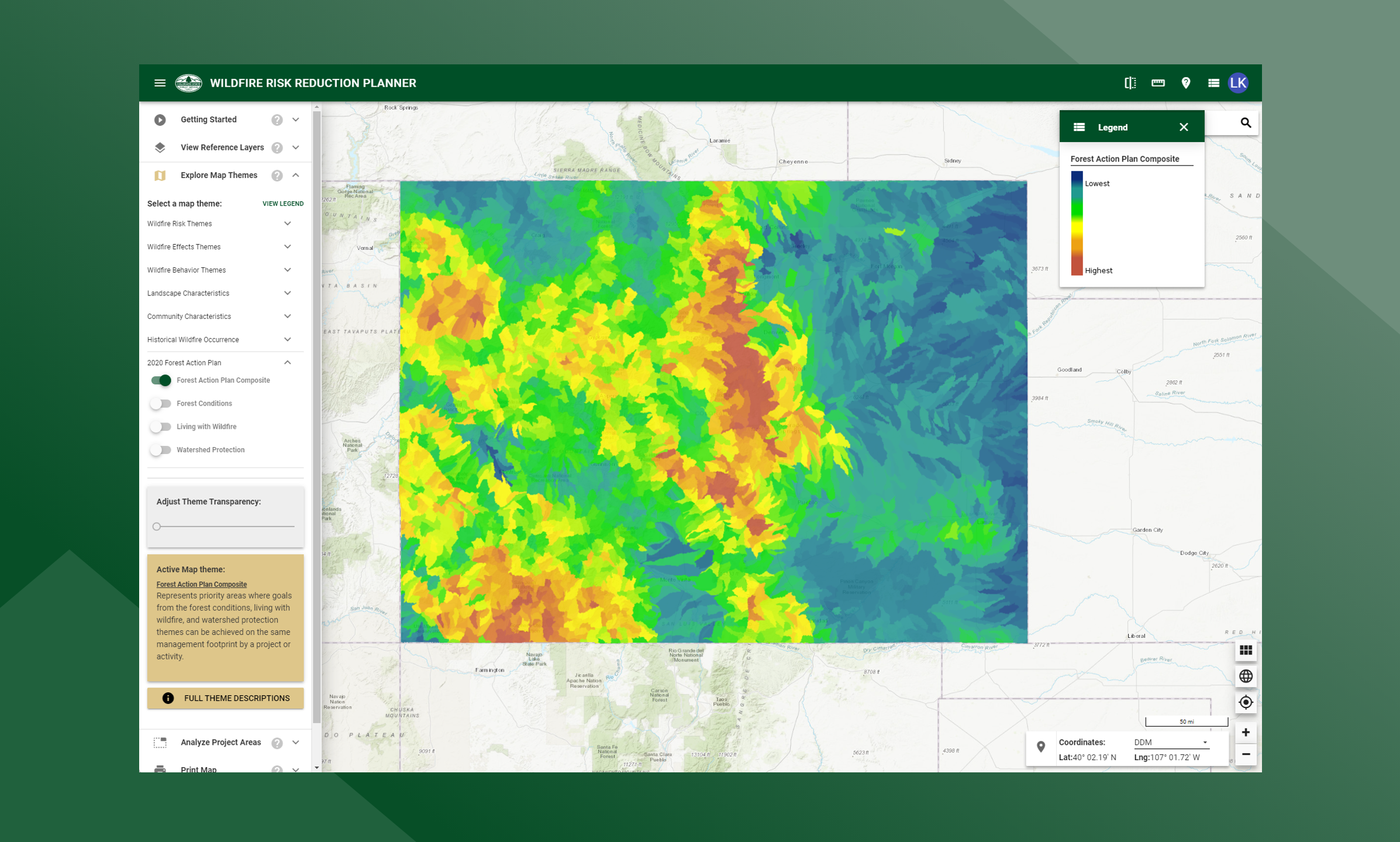Image resolution: width=1400 pixels, height=842 pixels.
Task: Open FULL THEME DESCRIPTIONS button
Action: [225, 699]
